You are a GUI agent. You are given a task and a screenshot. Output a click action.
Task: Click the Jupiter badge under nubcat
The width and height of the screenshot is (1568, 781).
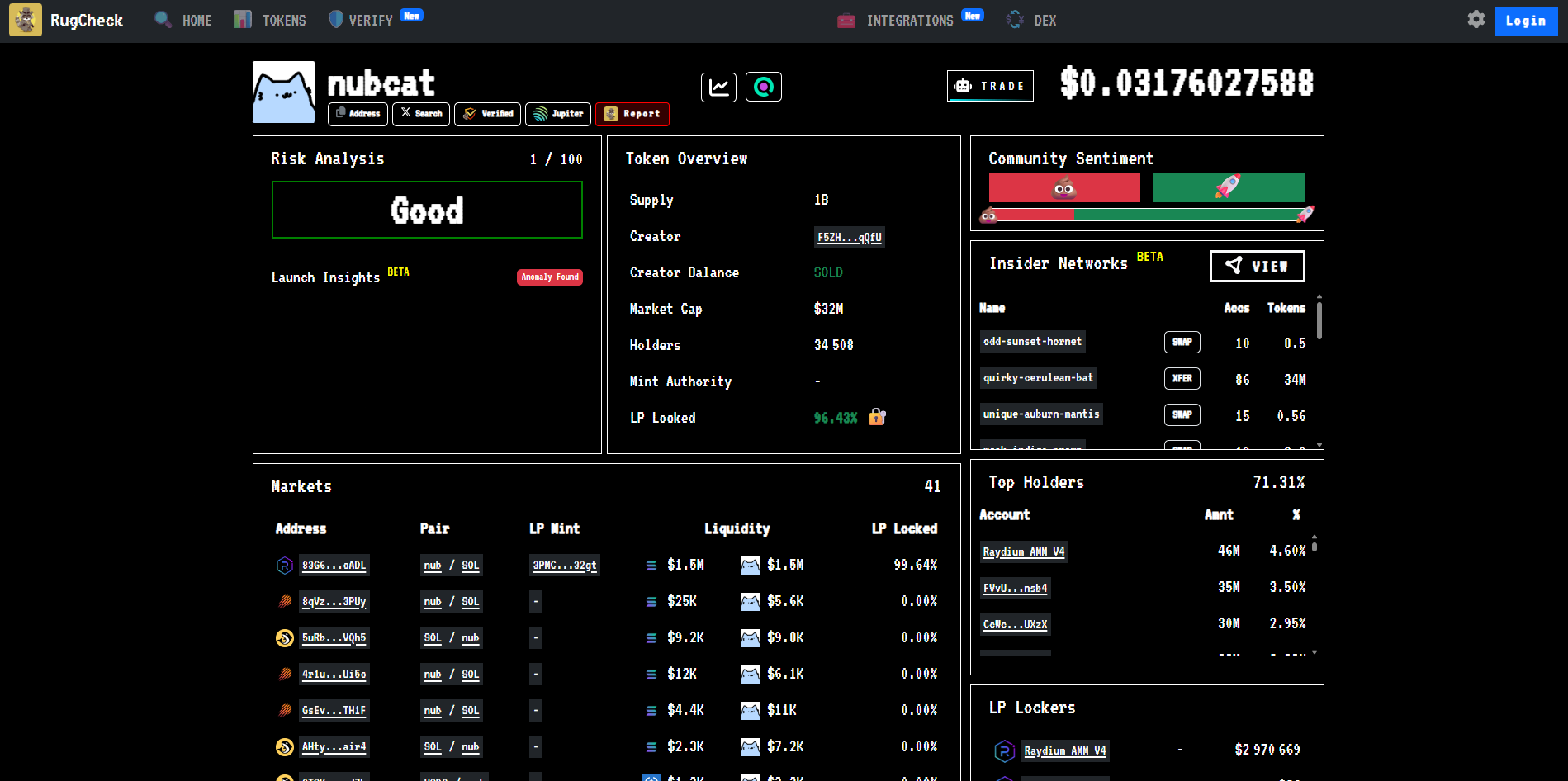[558, 114]
